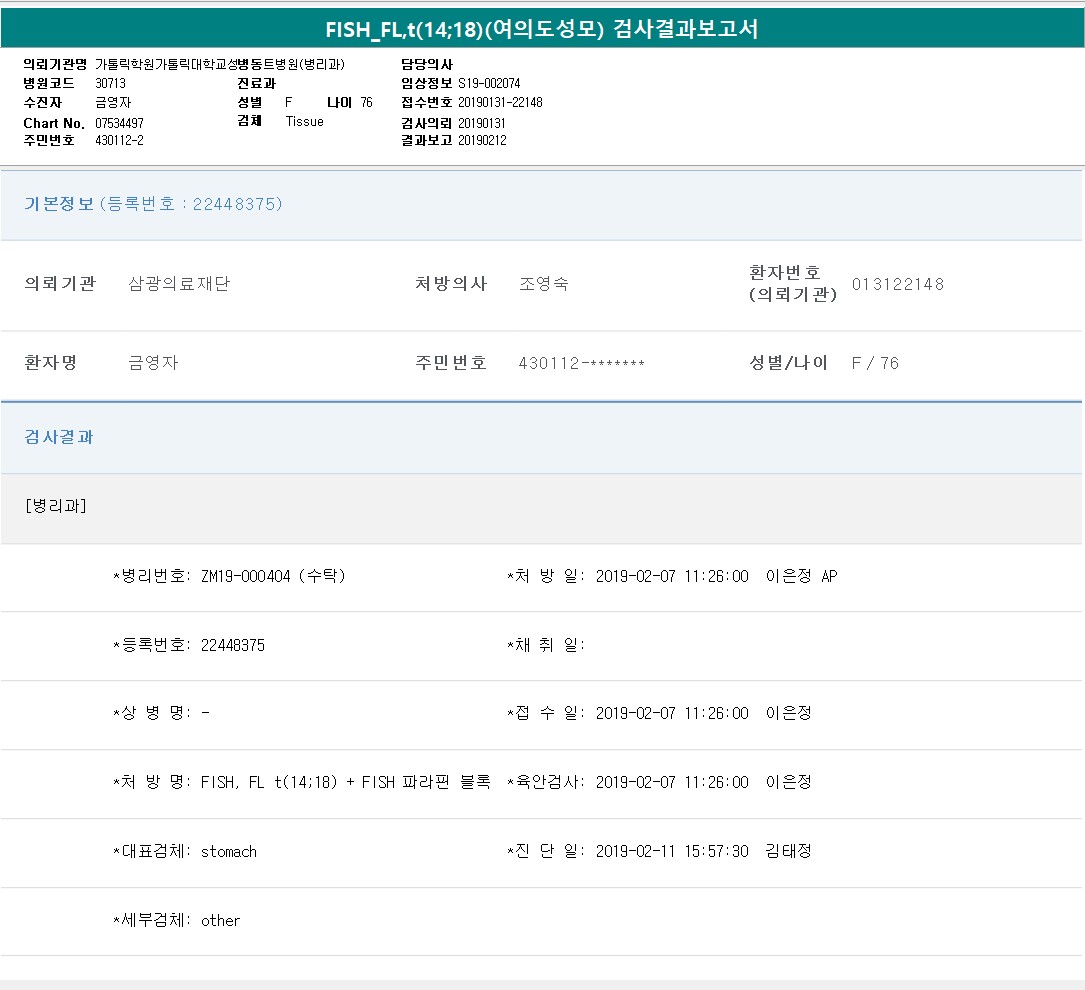Select Chart No. value 07534497

119,123
